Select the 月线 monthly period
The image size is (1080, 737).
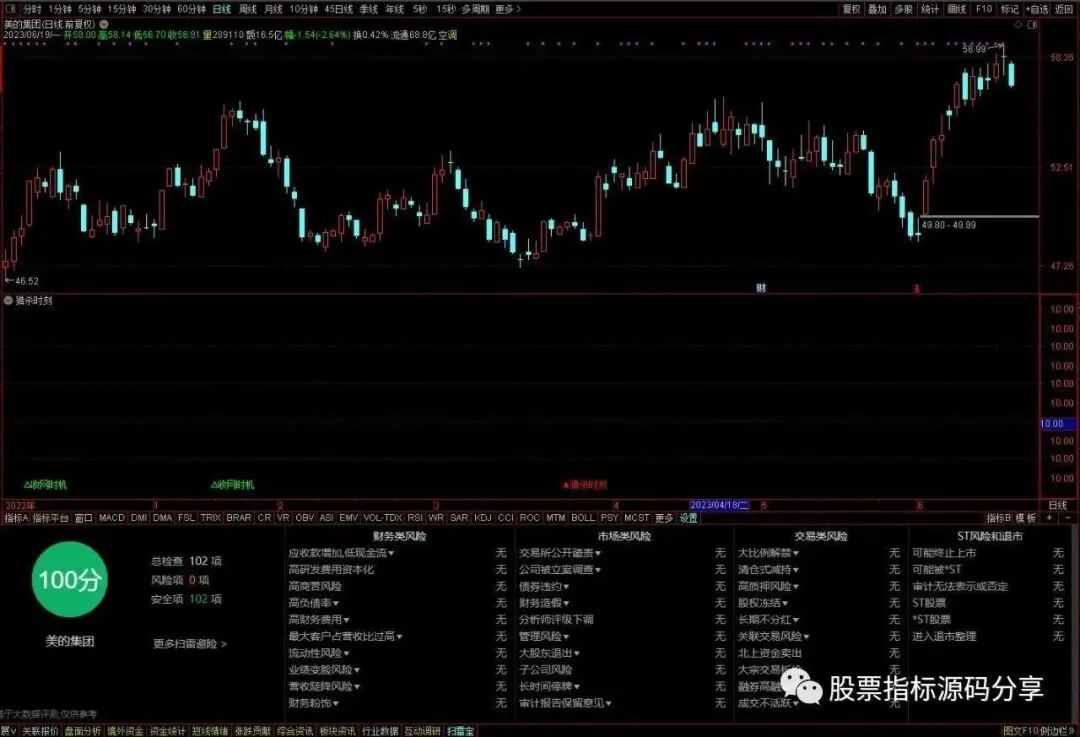click(273, 10)
